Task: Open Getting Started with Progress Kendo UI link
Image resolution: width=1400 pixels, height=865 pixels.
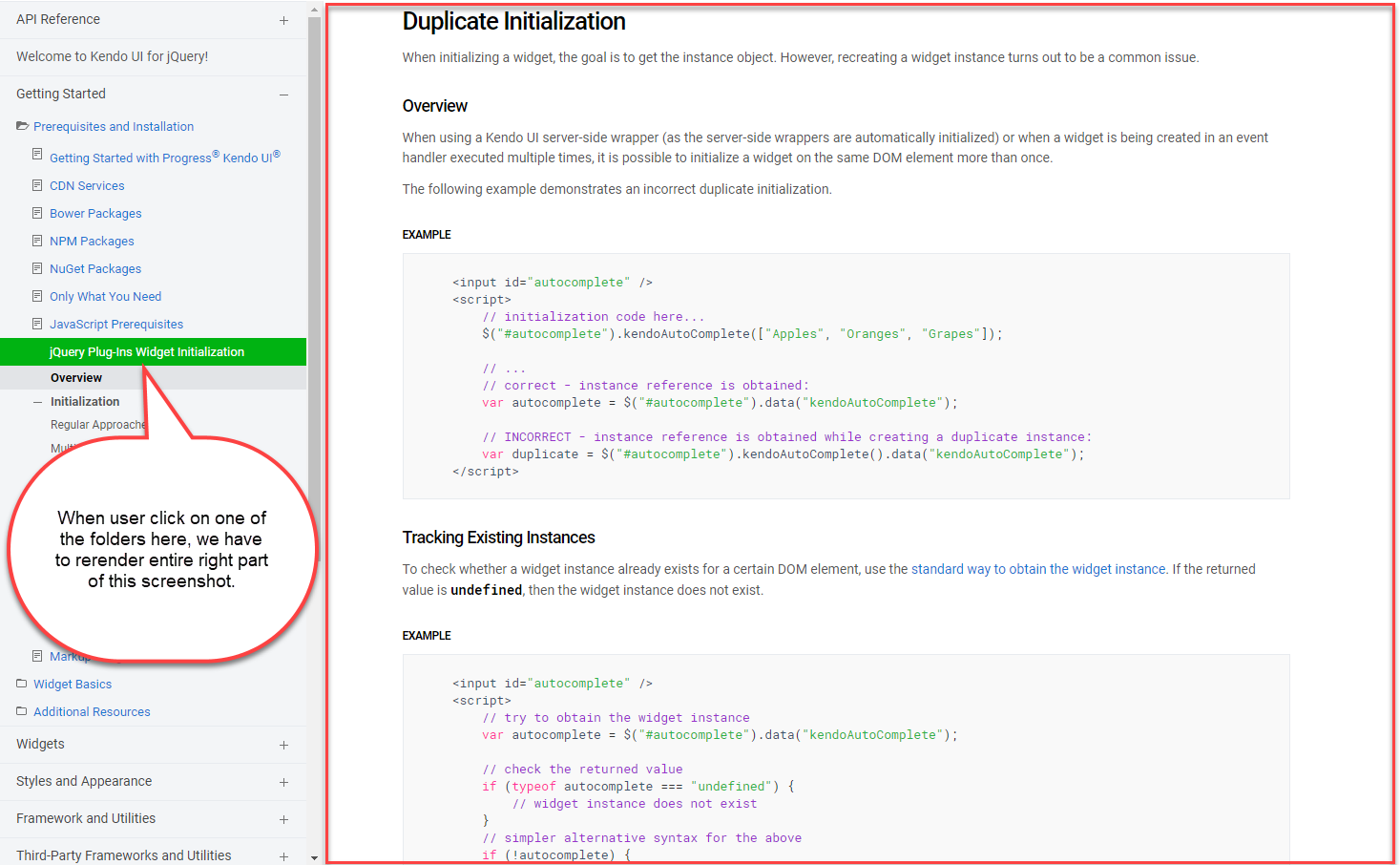Action: 165,157
